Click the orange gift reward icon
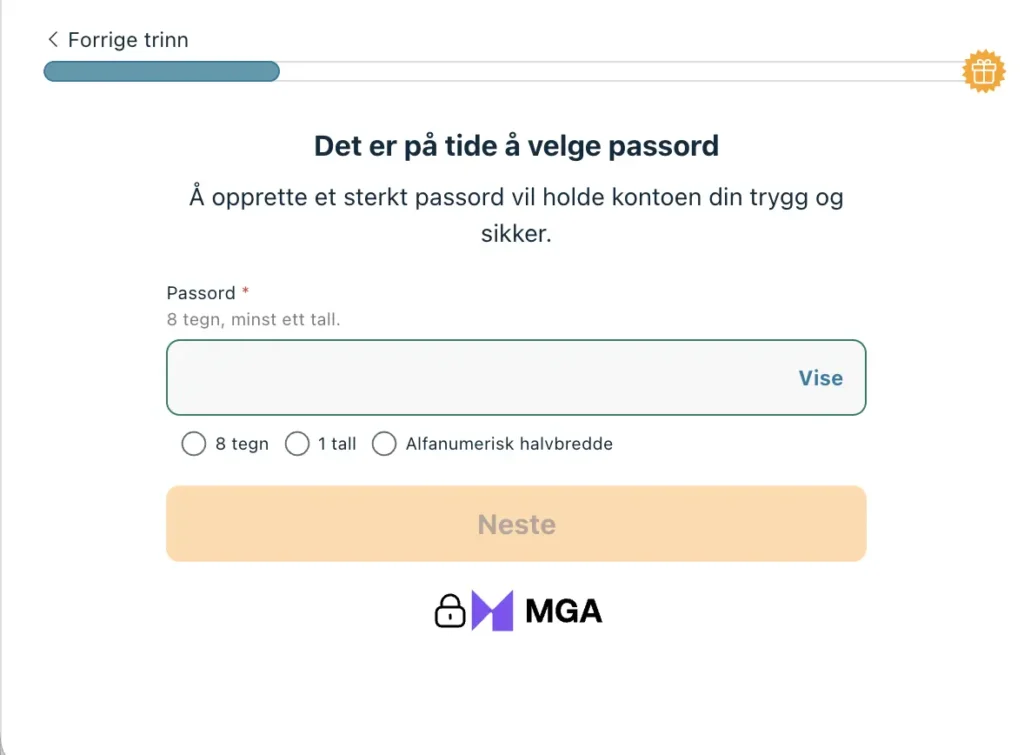This screenshot has height=755, width=1024. pyautogui.click(x=983, y=72)
